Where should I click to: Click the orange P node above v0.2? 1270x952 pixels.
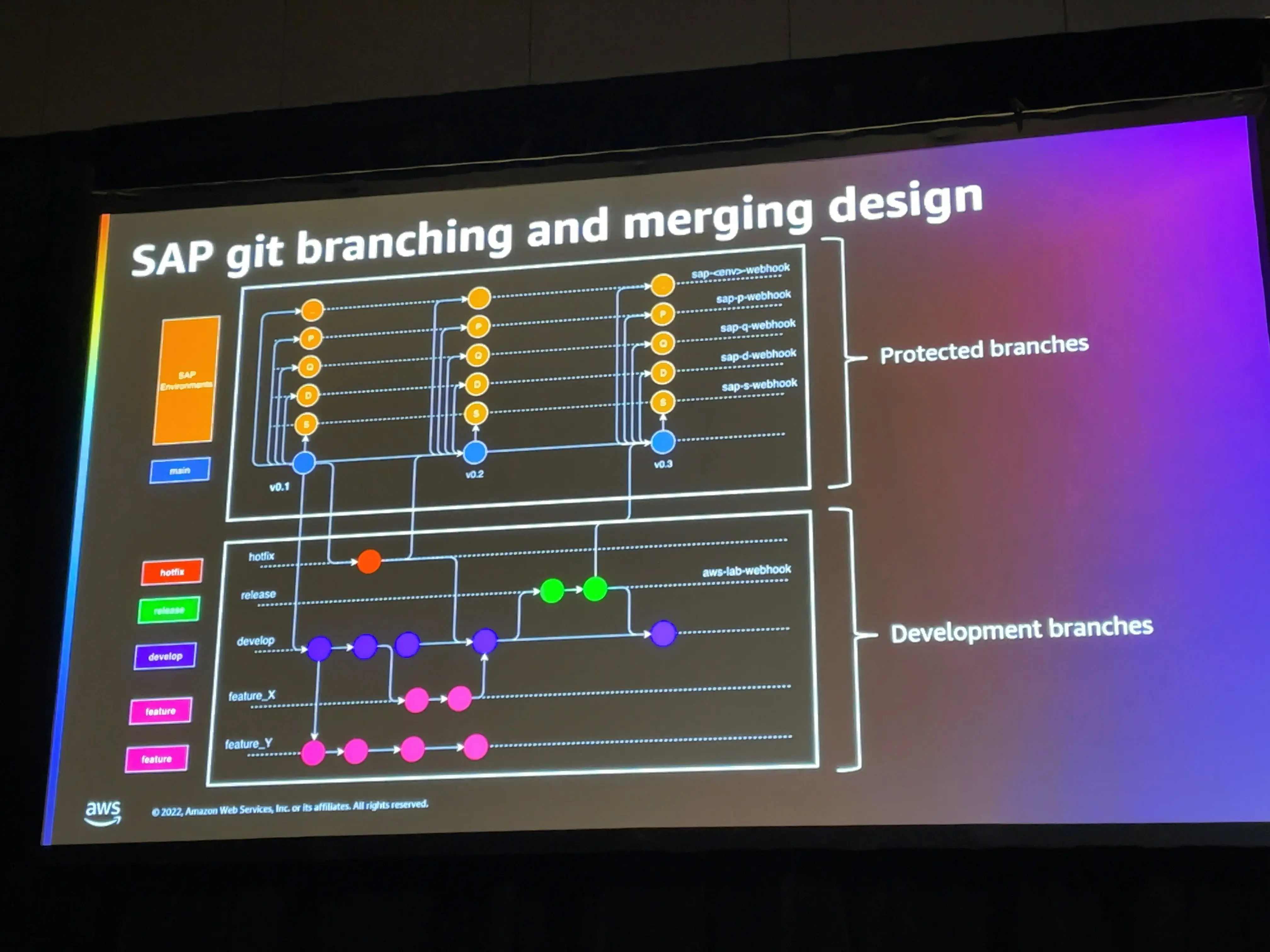(478, 326)
